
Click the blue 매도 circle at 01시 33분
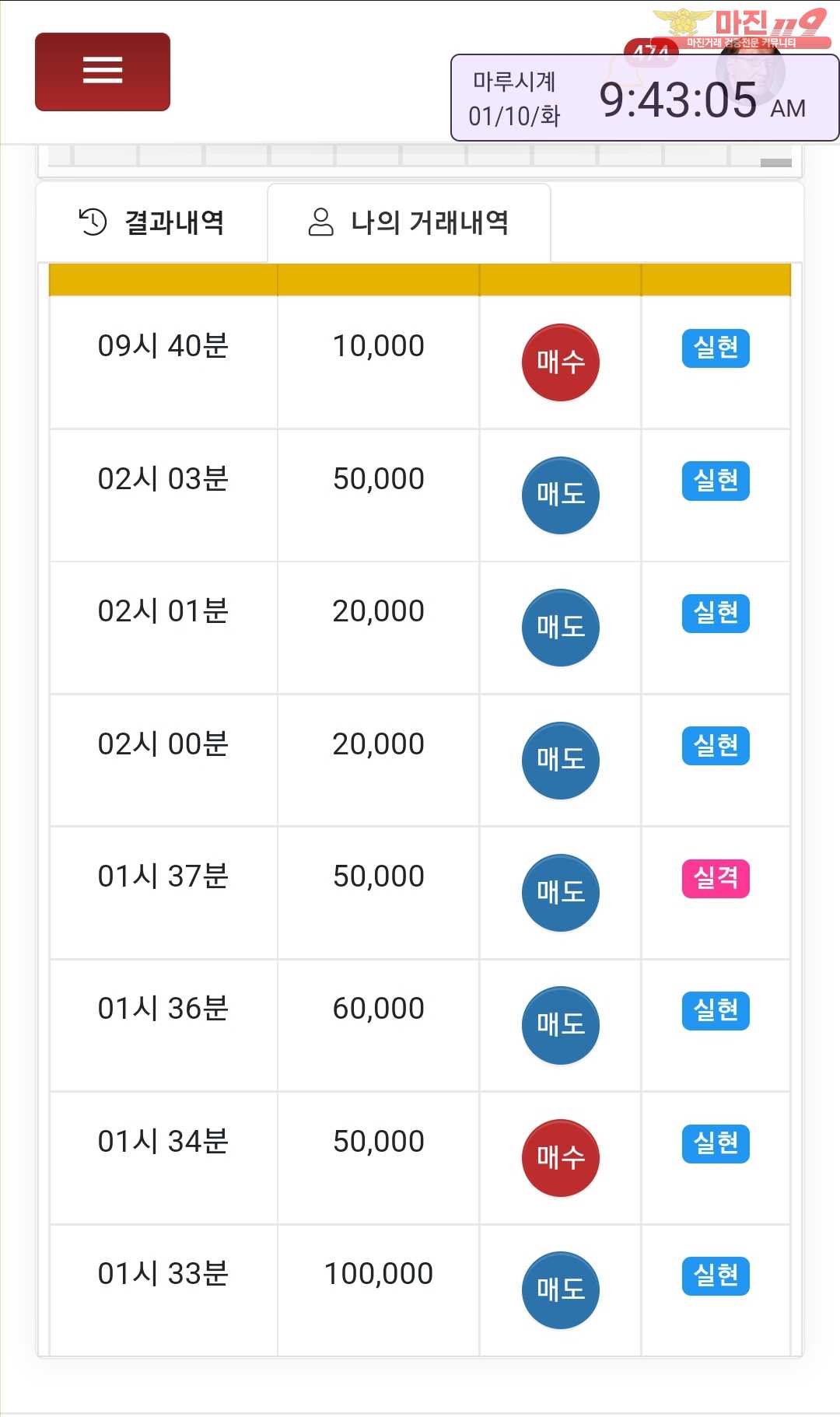tap(560, 1289)
